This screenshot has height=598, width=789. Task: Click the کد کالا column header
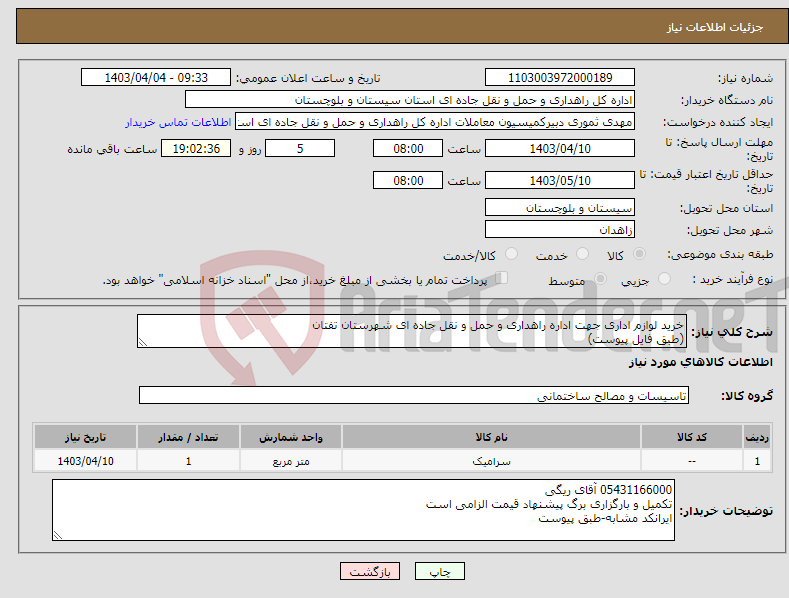tap(692, 437)
